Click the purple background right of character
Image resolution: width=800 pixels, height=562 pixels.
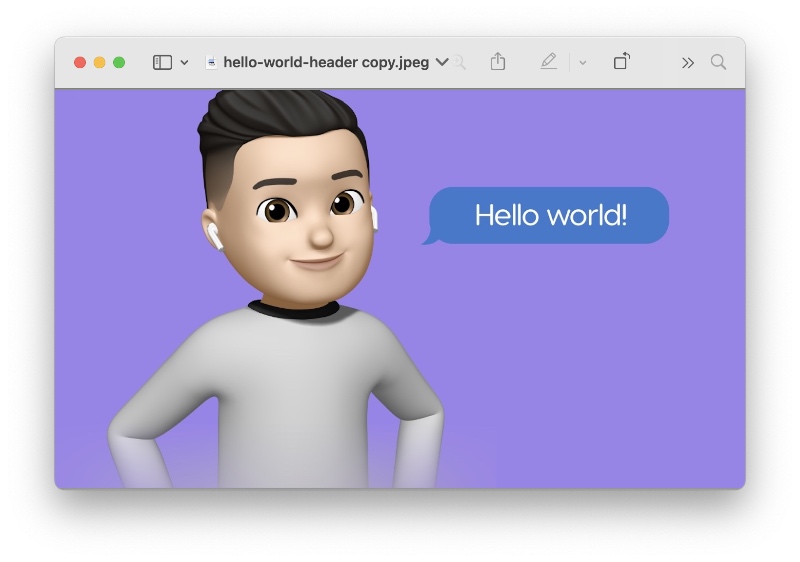click(600, 380)
